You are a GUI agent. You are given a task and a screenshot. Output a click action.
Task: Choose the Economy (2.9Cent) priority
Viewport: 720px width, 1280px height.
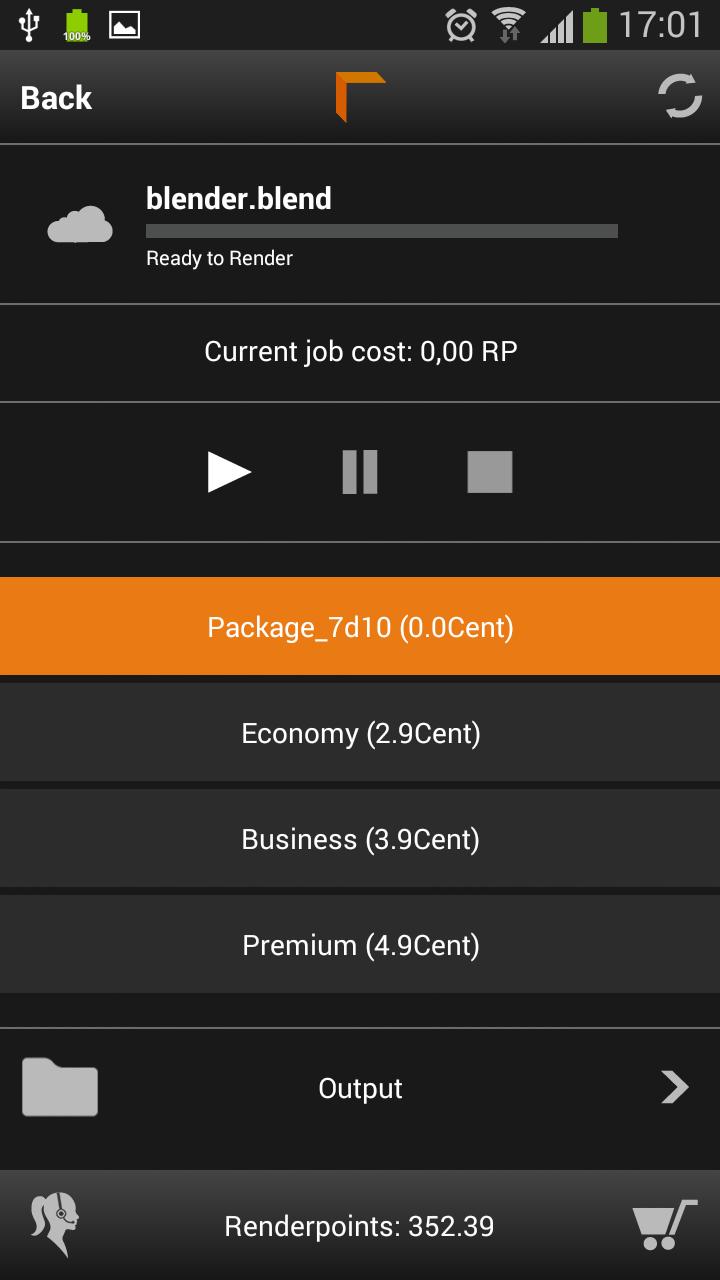(360, 733)
